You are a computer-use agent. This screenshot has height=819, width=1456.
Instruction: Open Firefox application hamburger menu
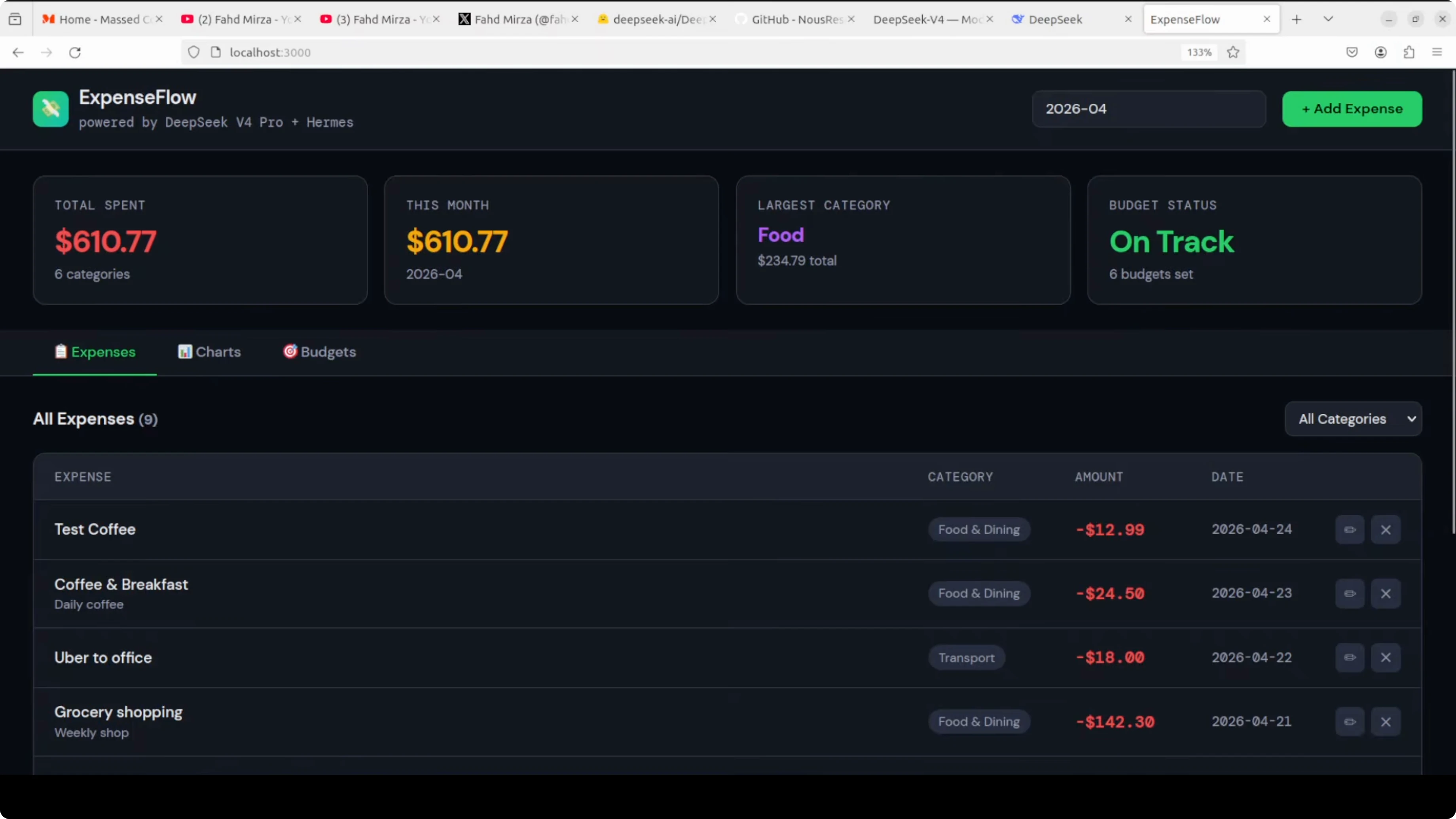coord(1437,53)
